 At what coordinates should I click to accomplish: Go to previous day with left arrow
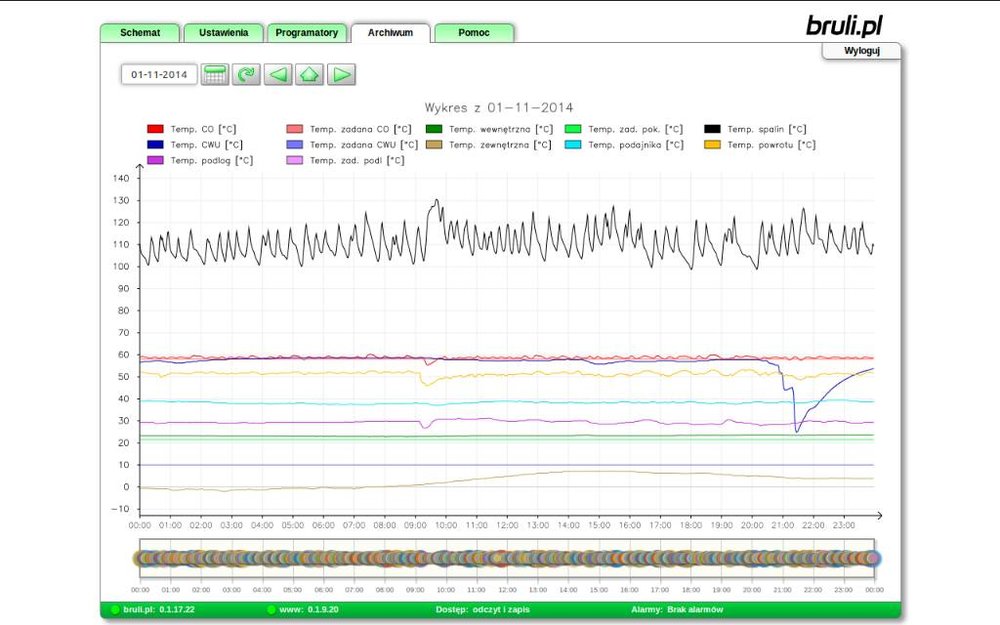click(x=278, y=74)
